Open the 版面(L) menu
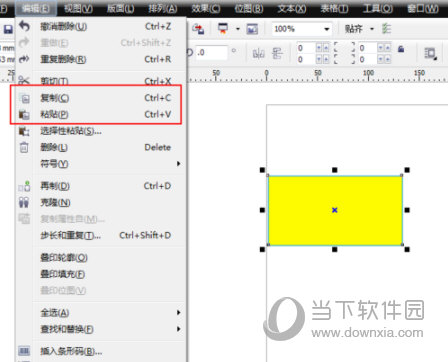448x362 pixels. [x=120, y=8]
